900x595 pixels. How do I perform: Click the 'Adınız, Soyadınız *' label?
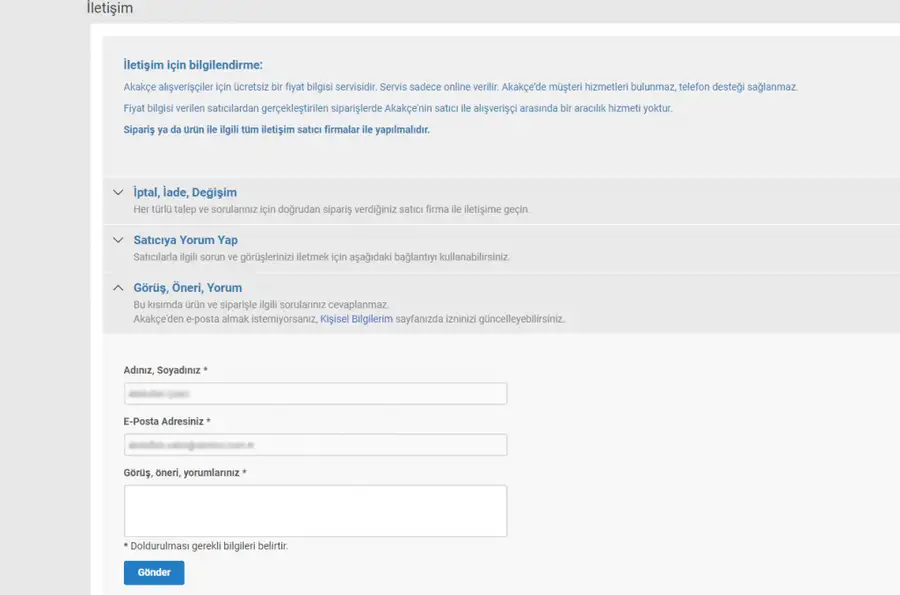click(165, 370)
